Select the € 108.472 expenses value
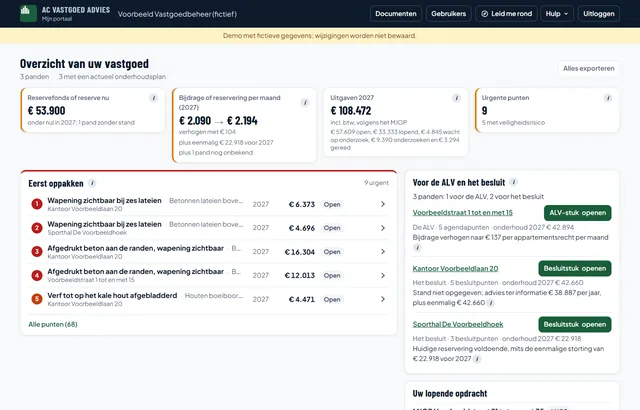640x410 pixels. [x=351, y=111]
